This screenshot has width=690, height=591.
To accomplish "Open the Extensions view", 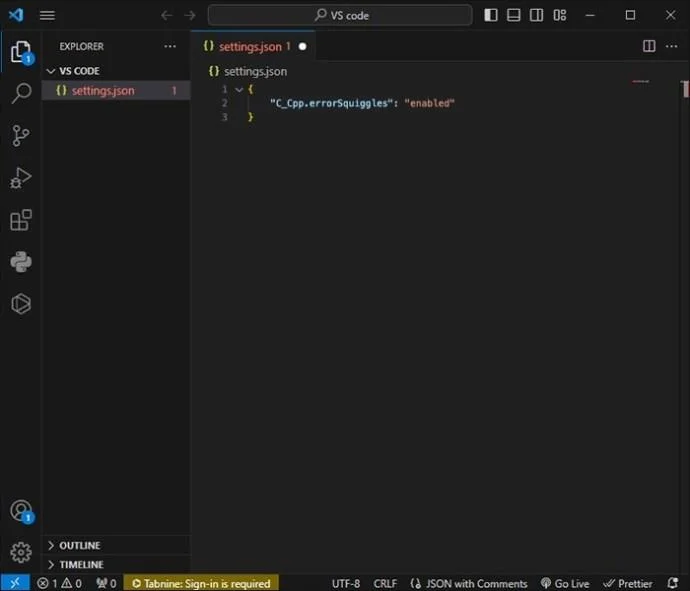I will [x=21, y=220].
